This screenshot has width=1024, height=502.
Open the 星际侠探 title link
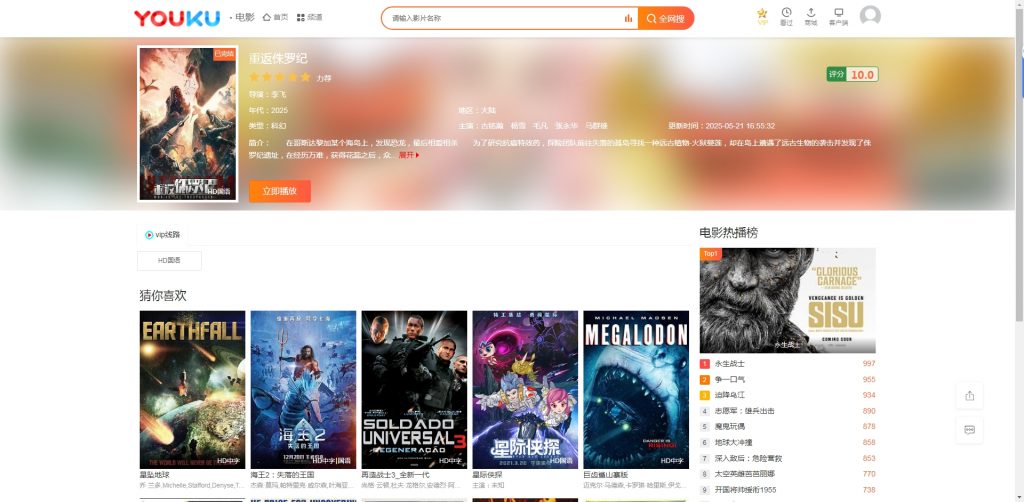point(488,475)
